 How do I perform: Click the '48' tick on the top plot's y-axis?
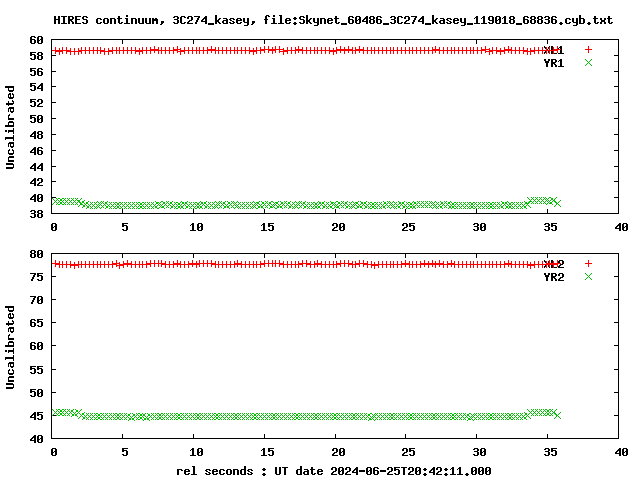[x=36, y=135]
